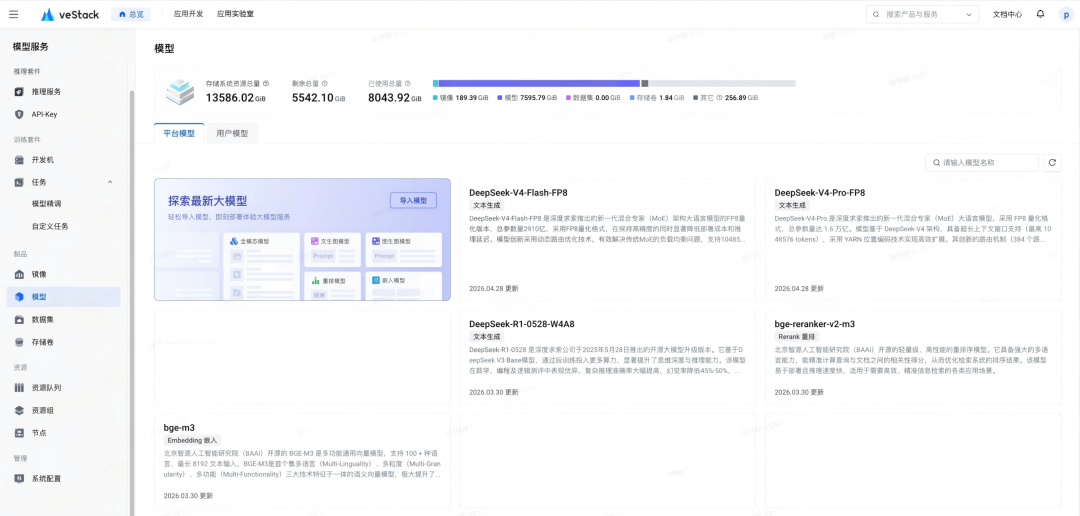This screenshot has height=516, width=1080.
Task: Collapse the 任务 submenu chevron
Action: 110,183
